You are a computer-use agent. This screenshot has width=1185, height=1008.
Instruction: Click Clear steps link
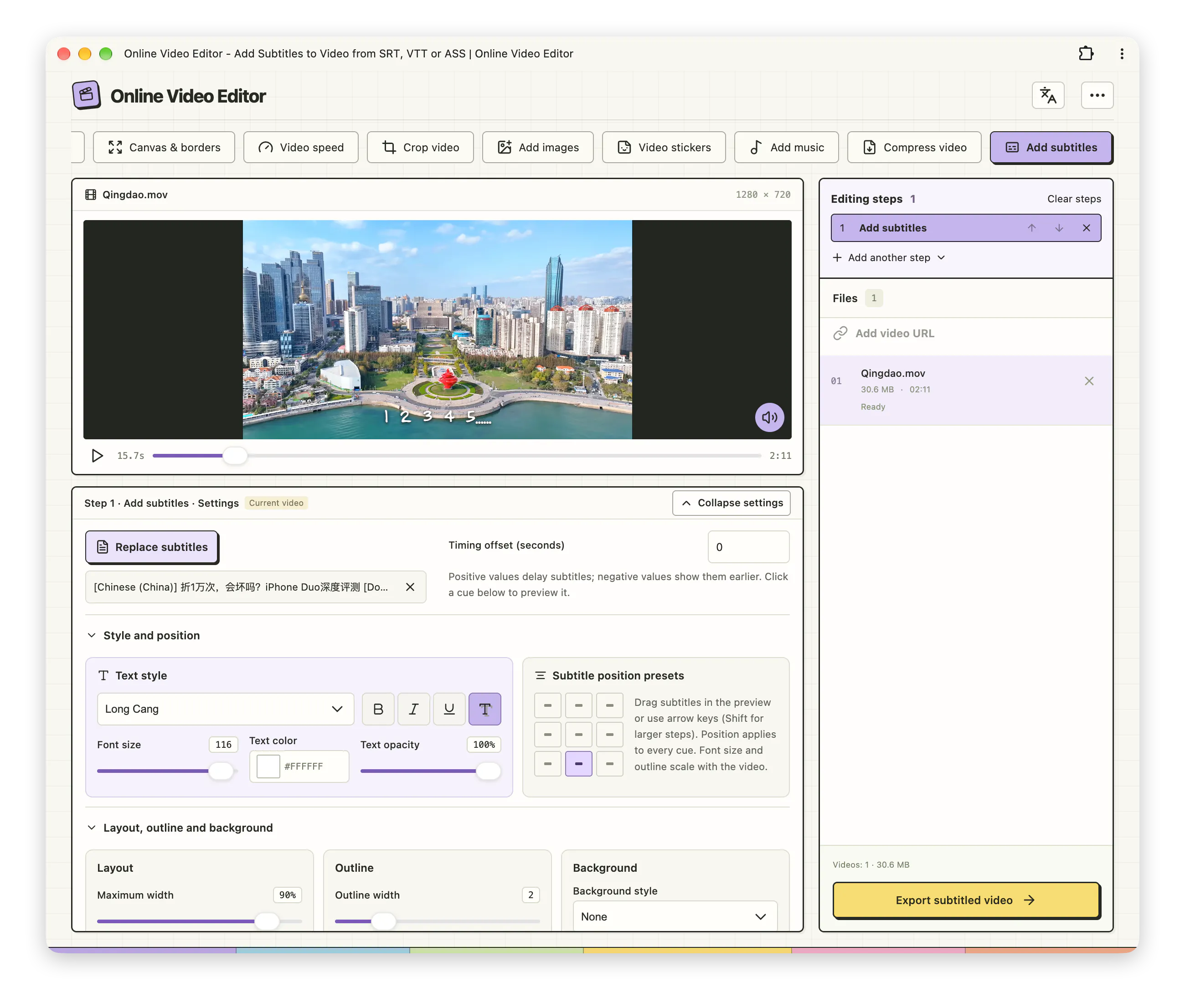pos(1074,199)
